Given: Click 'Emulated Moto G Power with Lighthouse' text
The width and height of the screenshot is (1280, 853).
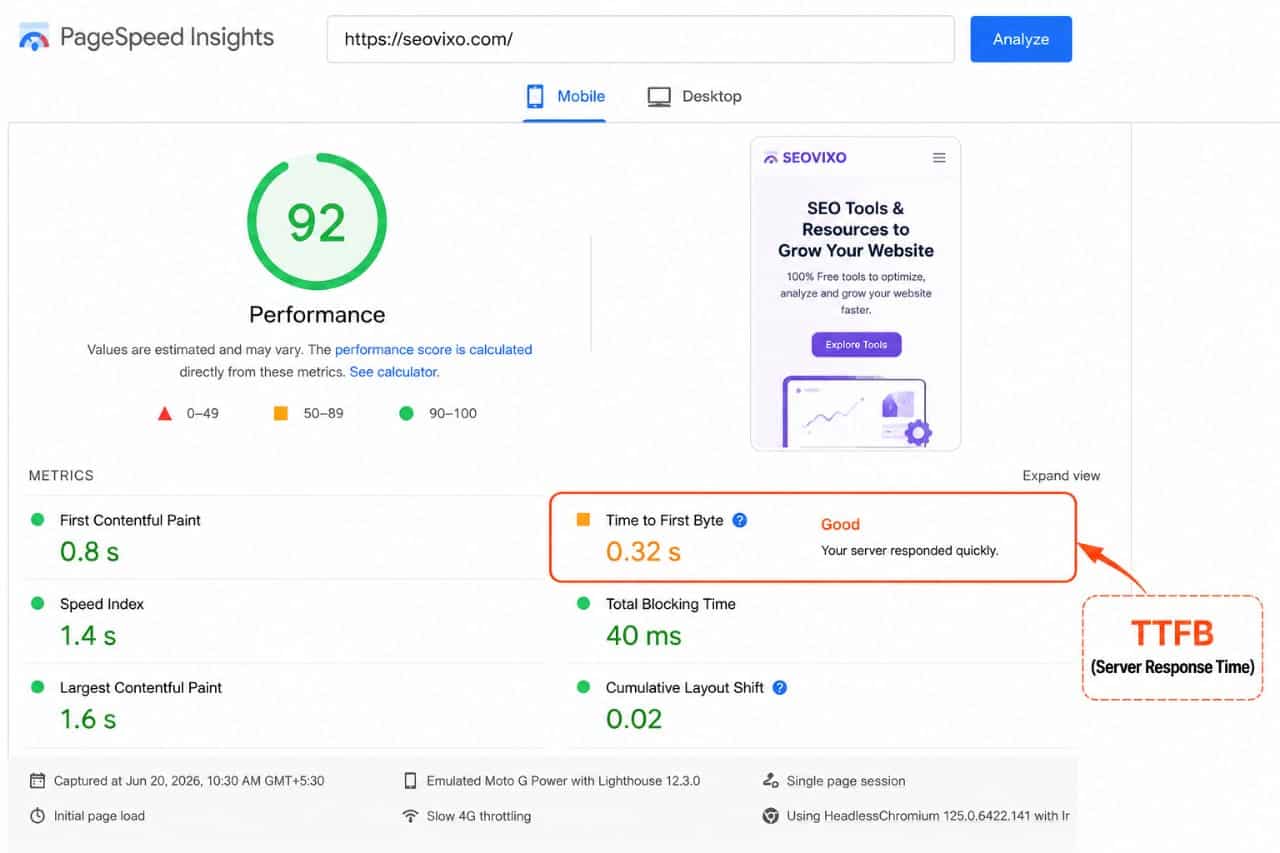Looking at the screenshot, I should (563, 781).
